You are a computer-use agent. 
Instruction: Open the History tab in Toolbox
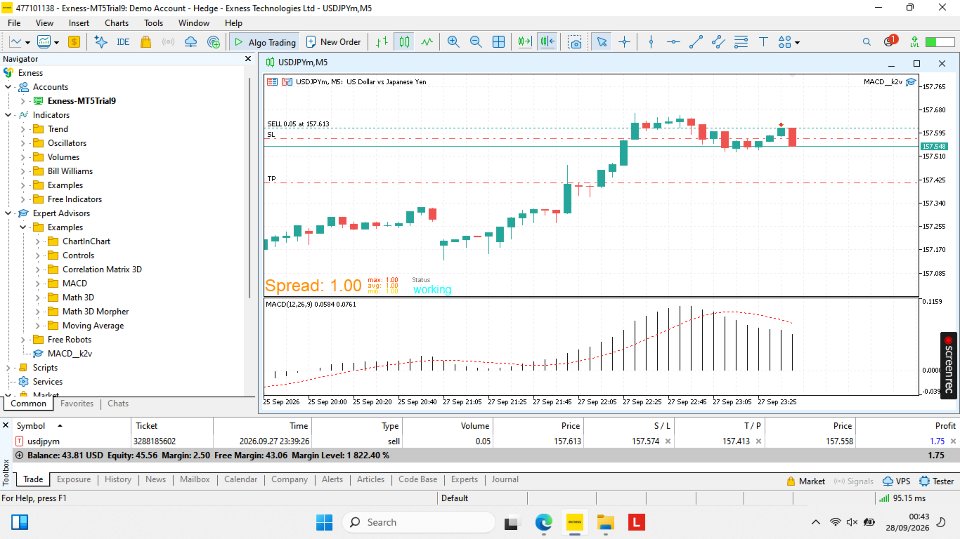click(118, 480)
